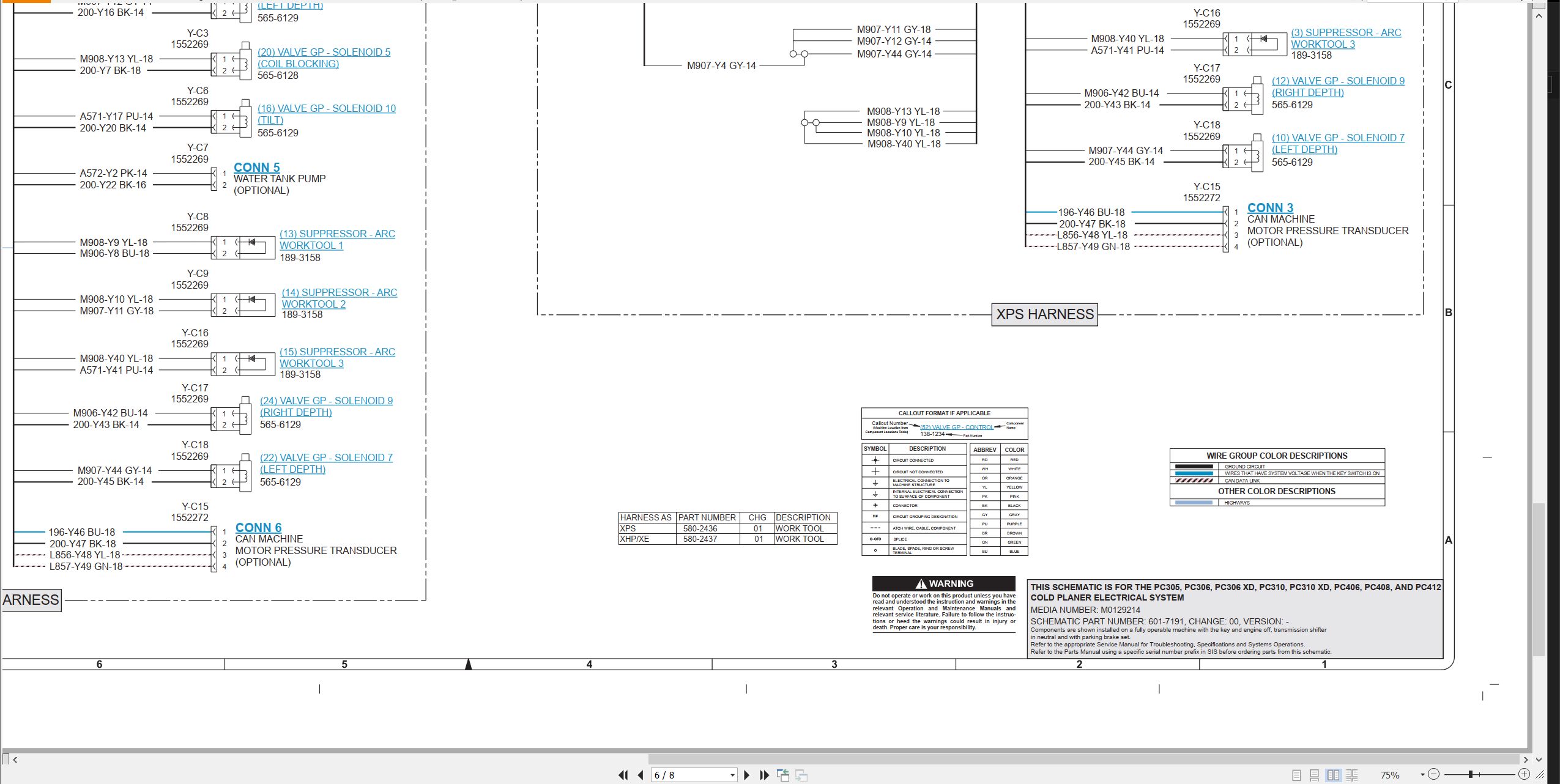Click highways light blue color swatch

tap(1194, 503)
